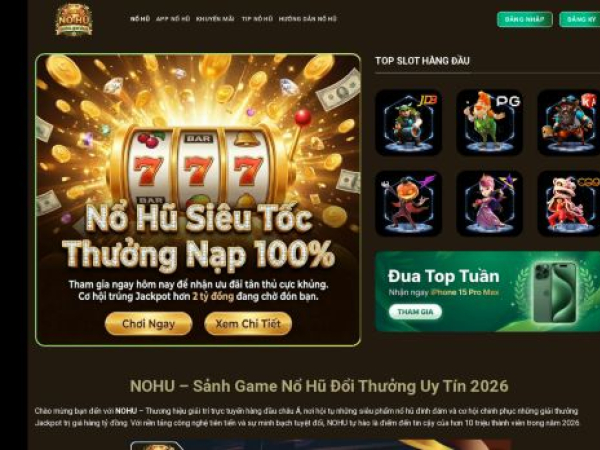Click the Chơi Ngay gold button

click(148, 324)
